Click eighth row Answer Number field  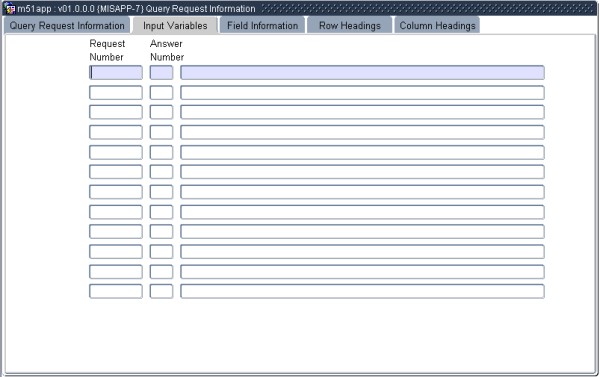point(161,212)
